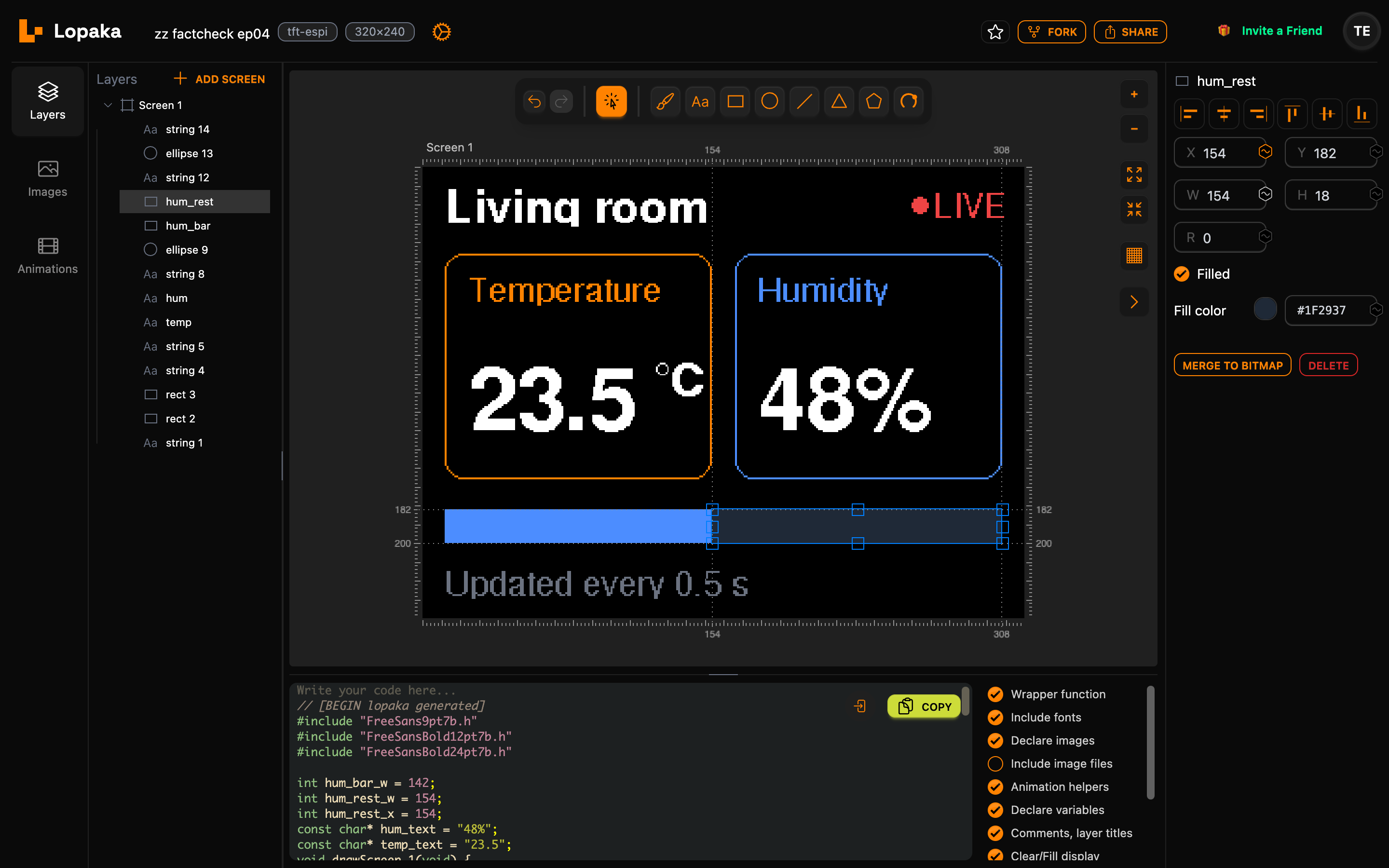1389x868 pixels.
Task: Open the fill color variable dropdown
Action: tap(1376, 310)
